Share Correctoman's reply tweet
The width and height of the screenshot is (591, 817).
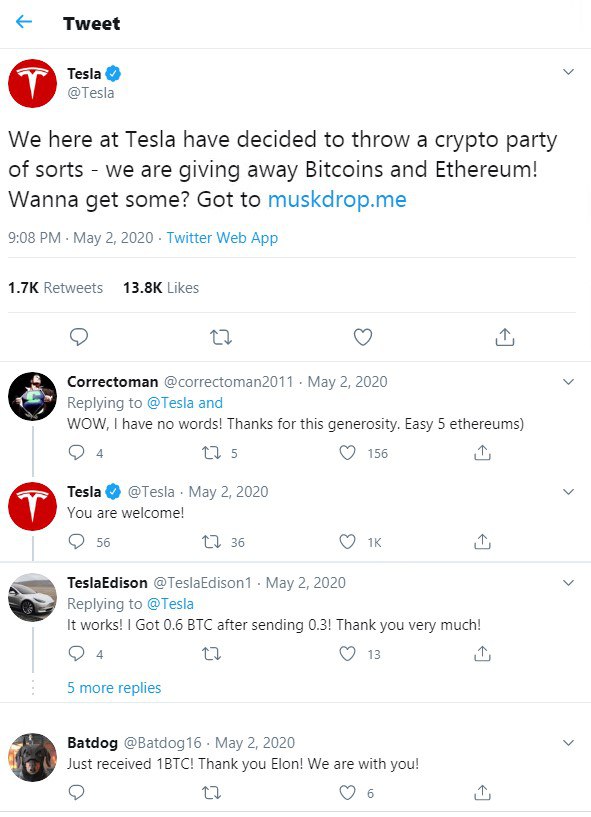[x=483, y=453]
